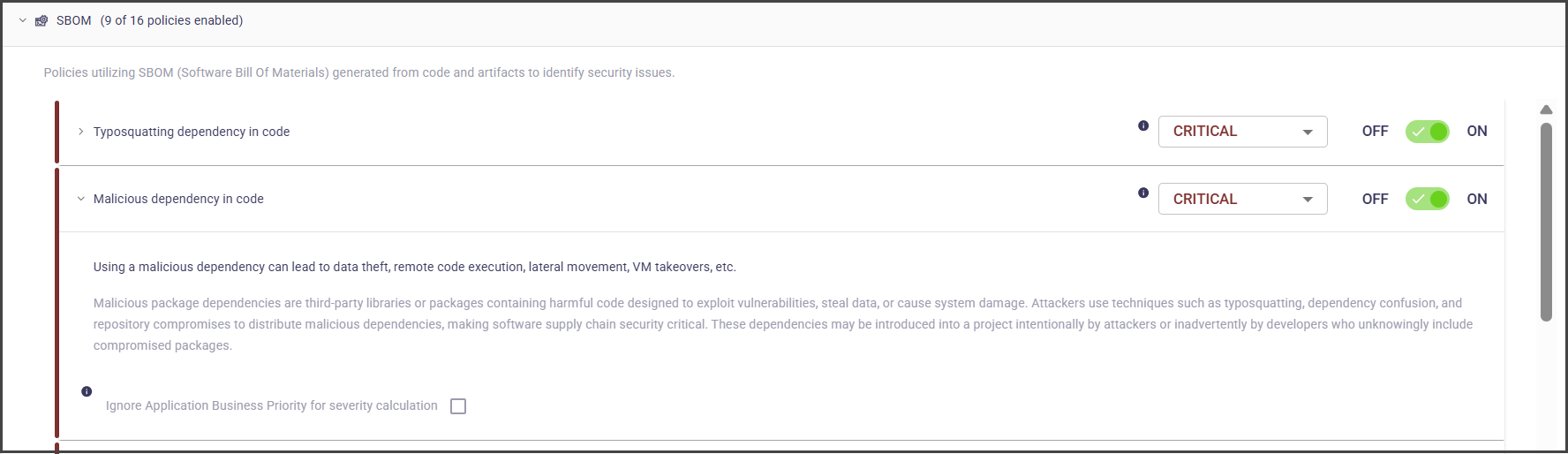Open the Malicious dependency severity dropdown
Image resolution: width=1568 pixels, height=454 pixels.
1242,199
